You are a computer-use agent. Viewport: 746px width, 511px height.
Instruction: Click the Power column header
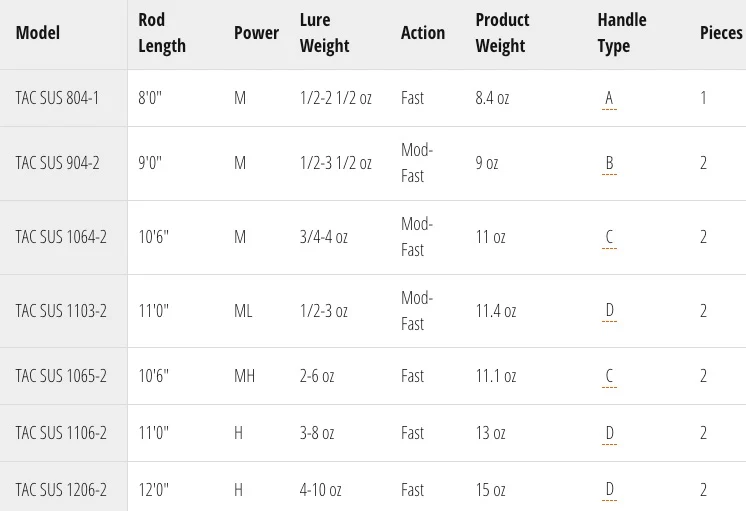256,33
